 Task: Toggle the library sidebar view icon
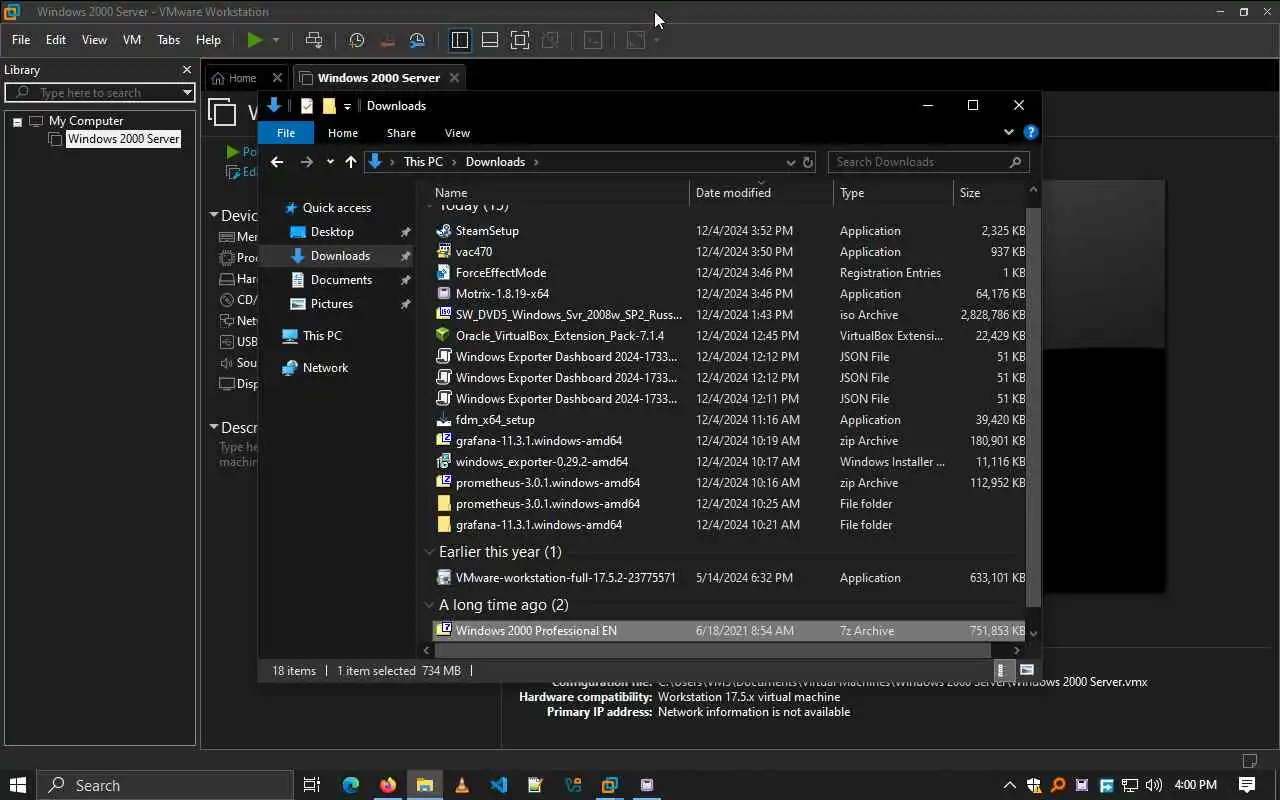[x=460, y=40]
